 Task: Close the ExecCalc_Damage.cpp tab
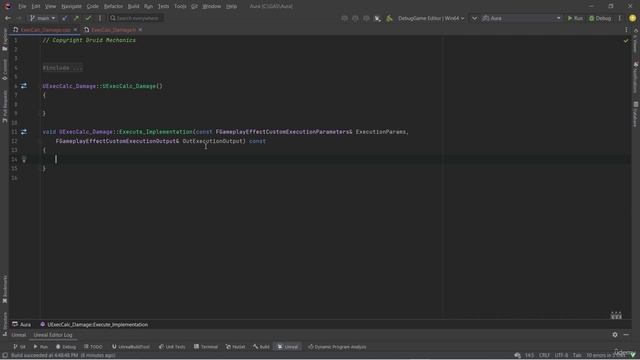[76, 30]
